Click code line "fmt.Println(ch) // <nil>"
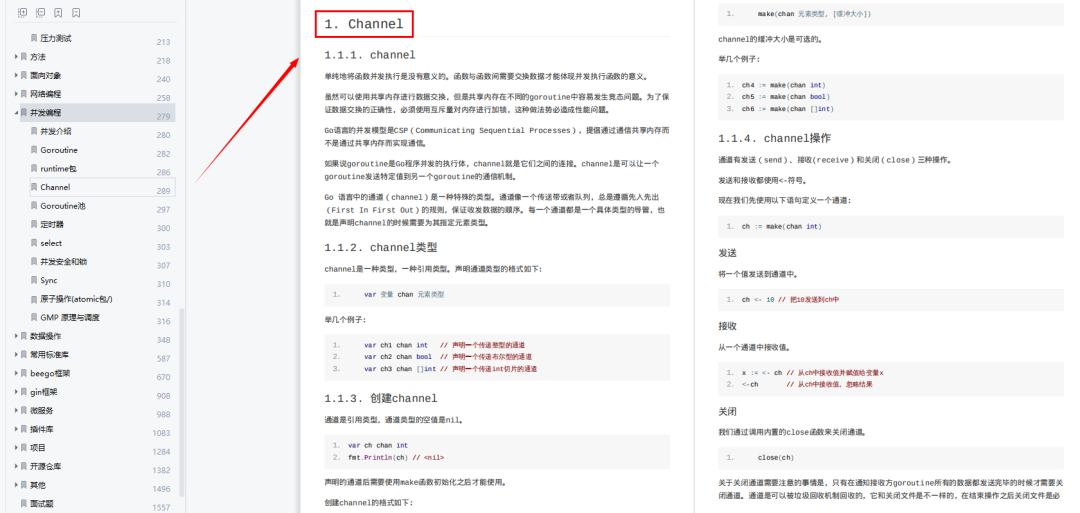Image resolution: width=1080 pixels, height=513 pixels. click(396, 457)
